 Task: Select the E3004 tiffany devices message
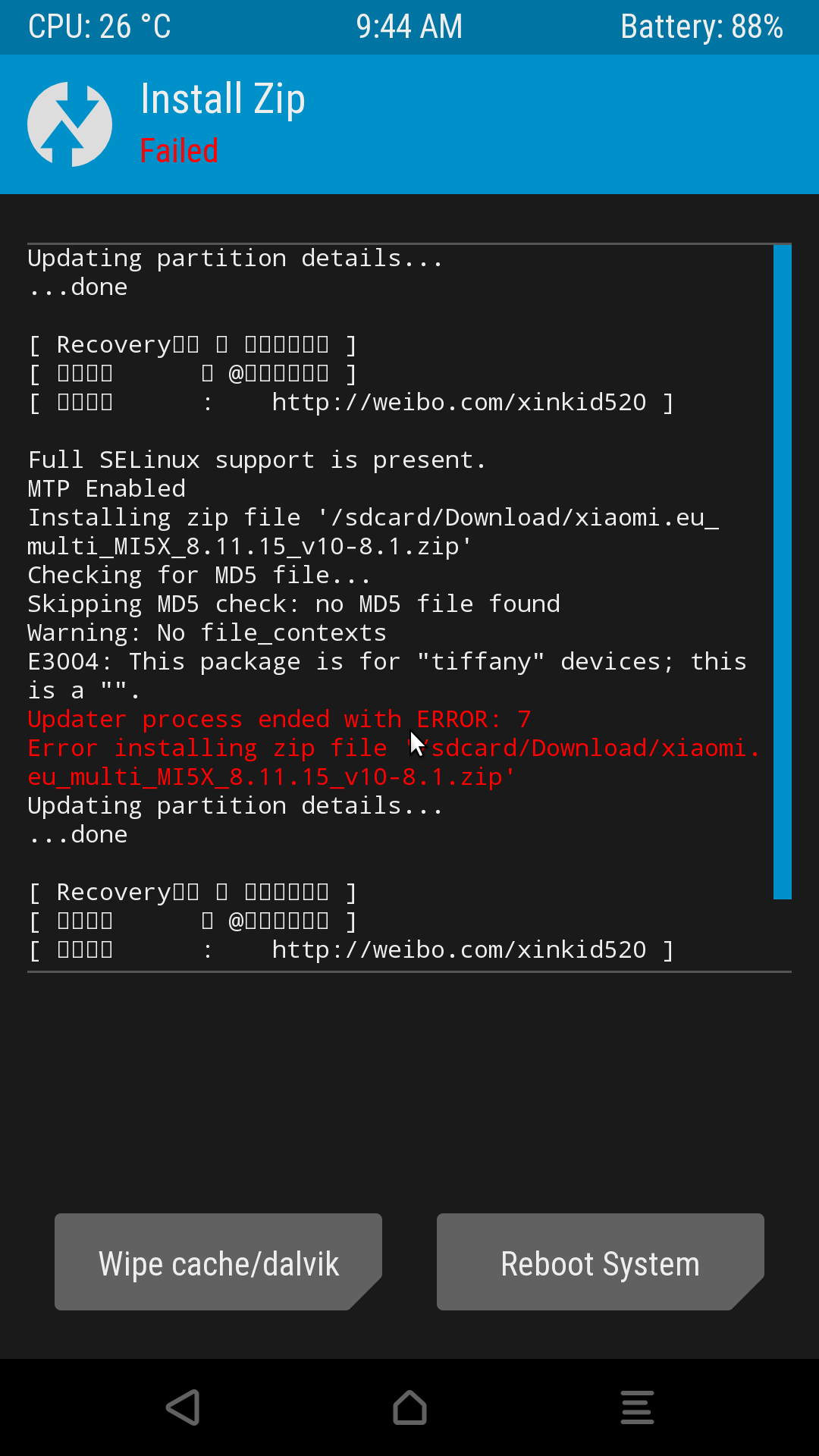(x=387, y=676)
